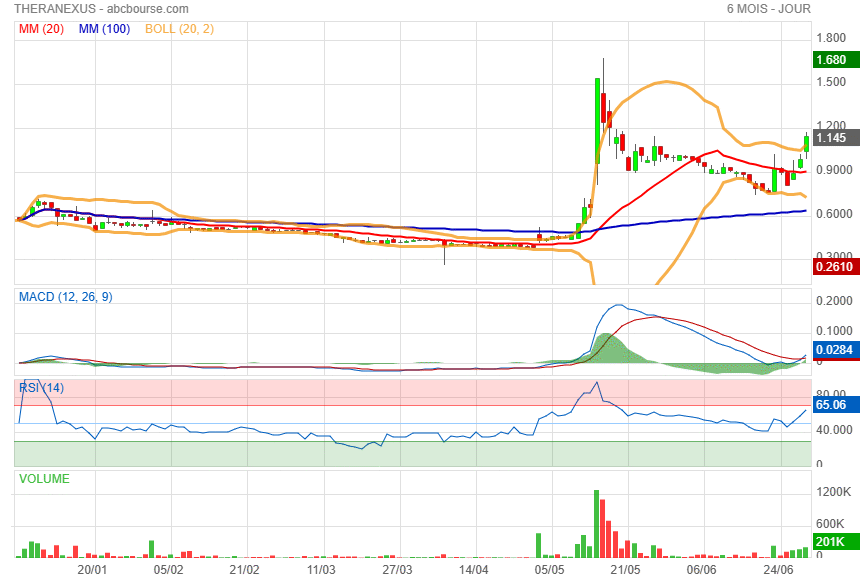Click the 05/05 date label
This screenshot has height=580, width=860.
click(x=550, y=570)
